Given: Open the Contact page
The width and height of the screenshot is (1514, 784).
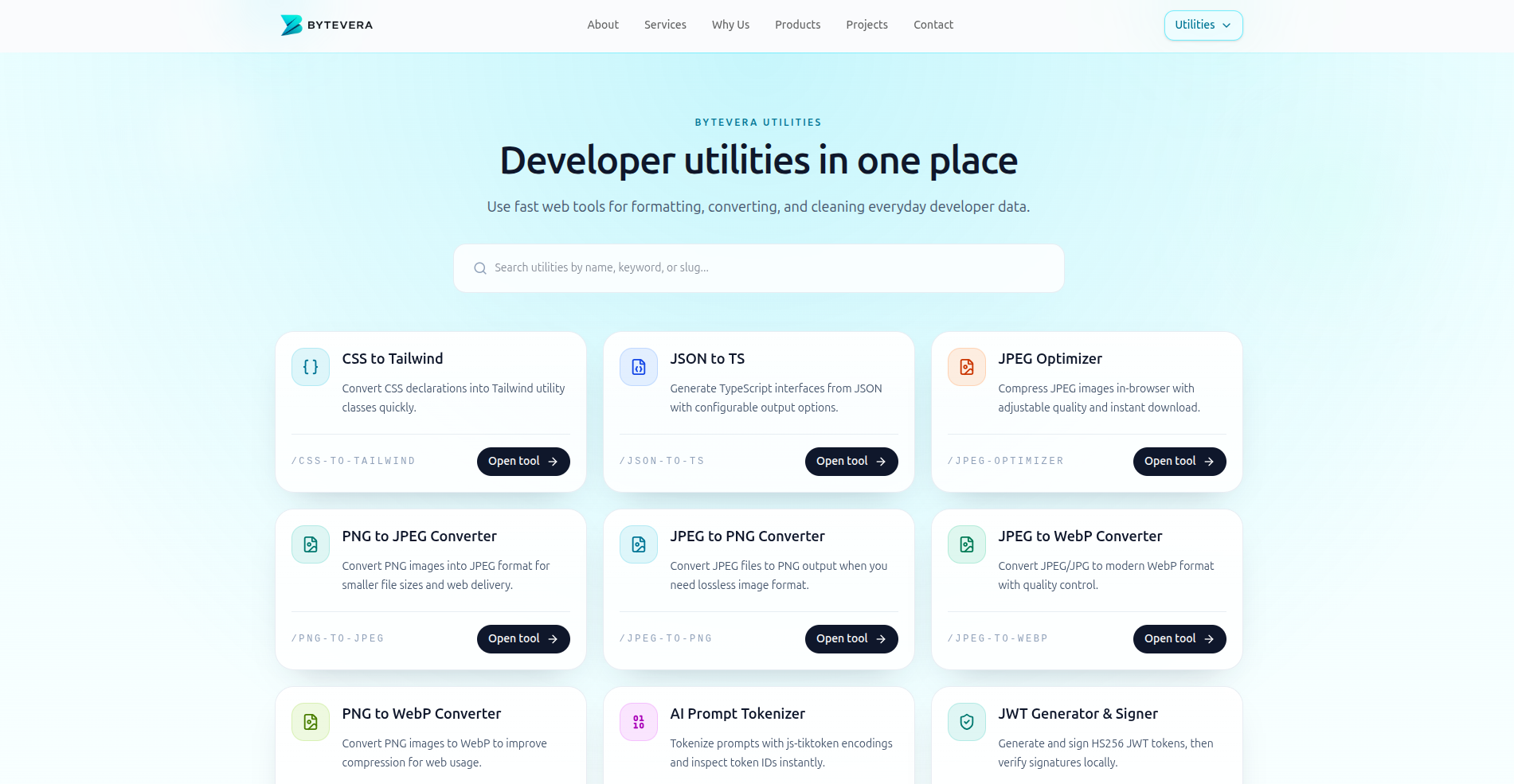Looking at the screenshot, I should [x=933, y=25].
